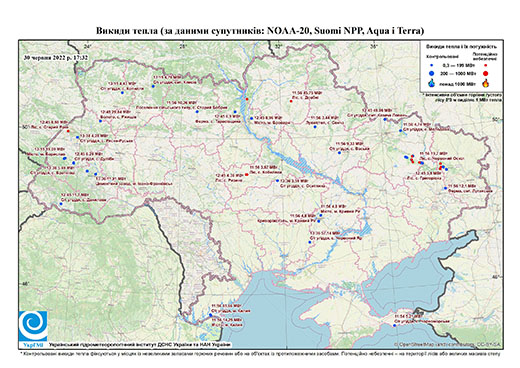This screenshot has height=368, width=520.
Task: Select the blue marker at Борислав
Action: [x=65, y=158]
